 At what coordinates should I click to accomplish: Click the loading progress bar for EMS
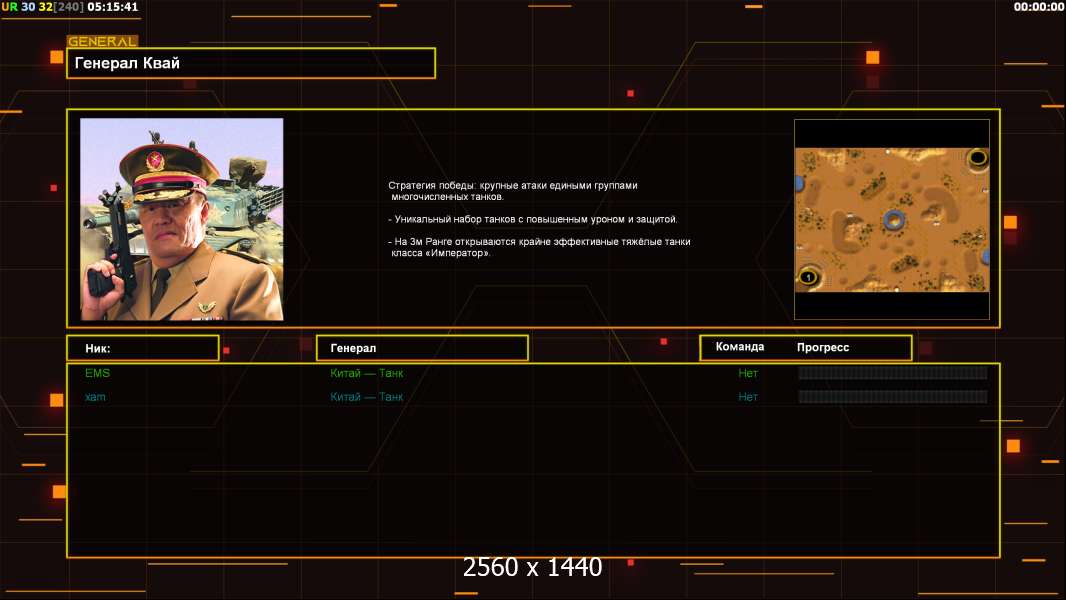click(892, 373)
